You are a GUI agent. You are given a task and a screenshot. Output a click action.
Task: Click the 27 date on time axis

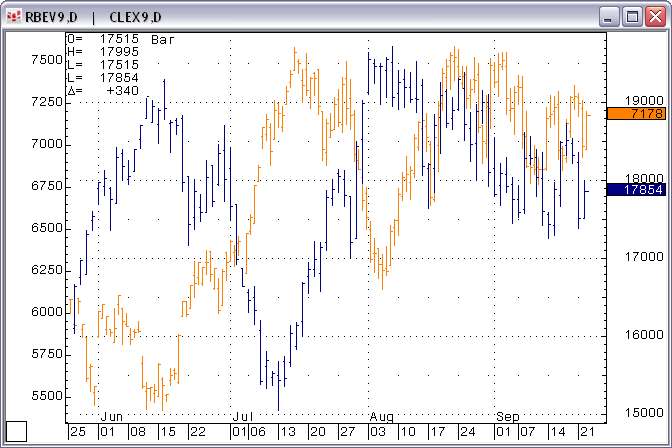[x=348, y=432]
